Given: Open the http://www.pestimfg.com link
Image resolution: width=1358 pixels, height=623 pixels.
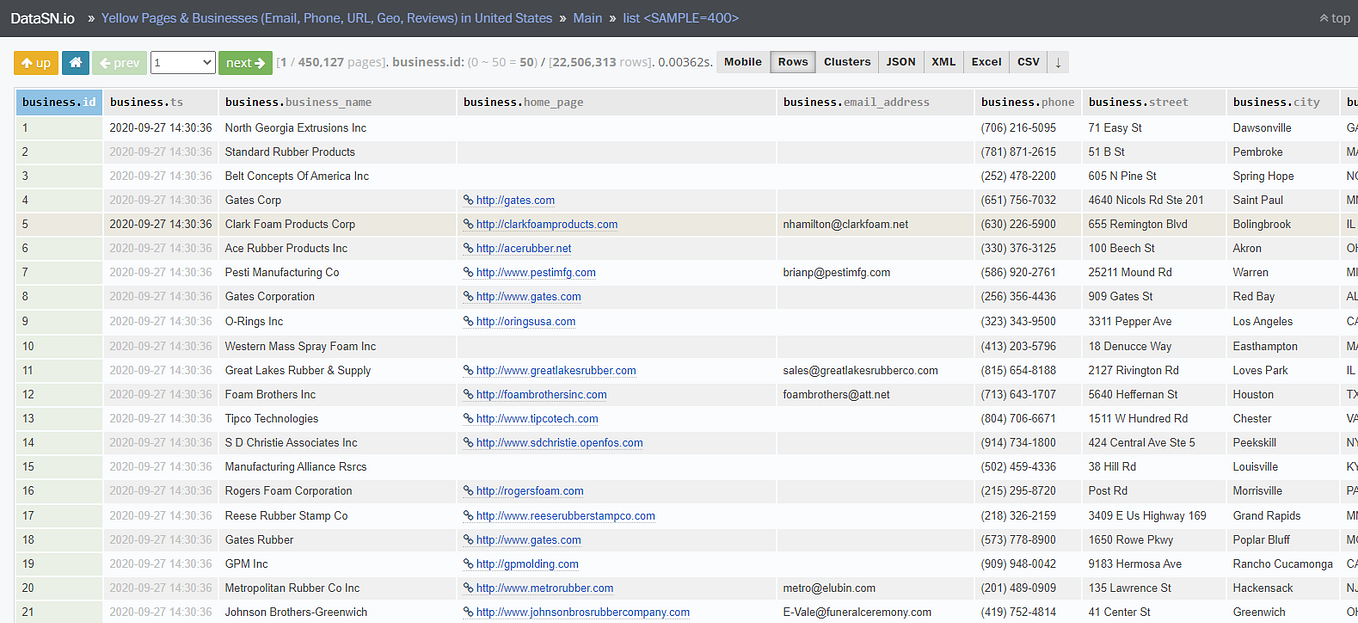Looking at the screenshot, I should click(535, 271).
